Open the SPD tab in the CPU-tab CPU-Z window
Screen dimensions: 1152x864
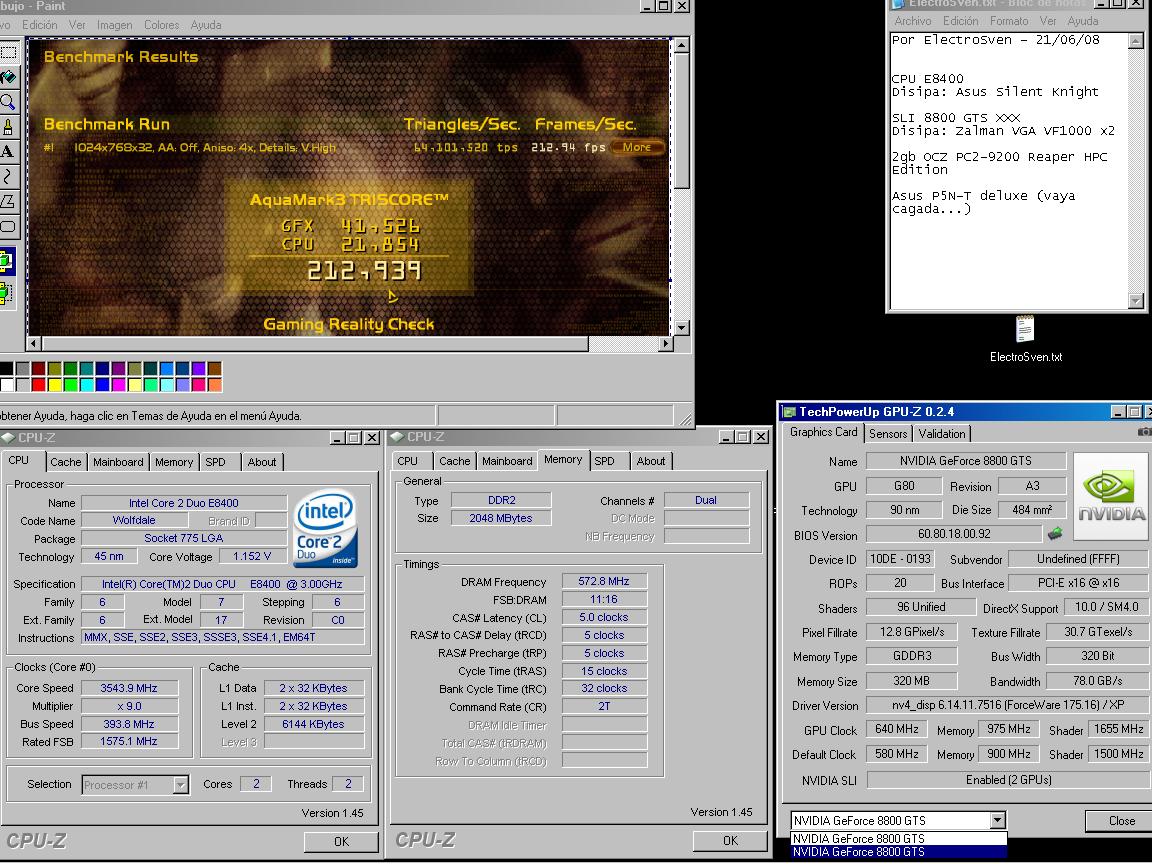click(215, 462)
